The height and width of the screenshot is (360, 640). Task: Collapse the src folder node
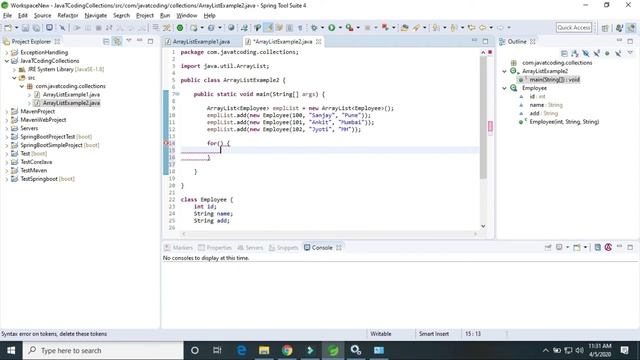tap(14, 78)
